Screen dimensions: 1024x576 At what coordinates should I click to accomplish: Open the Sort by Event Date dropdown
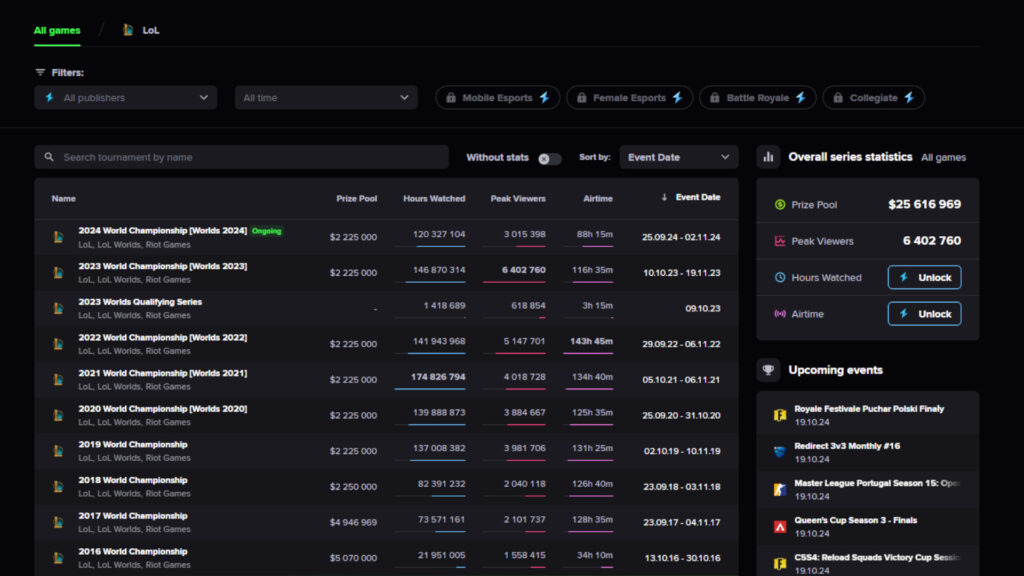coord(678,157)
